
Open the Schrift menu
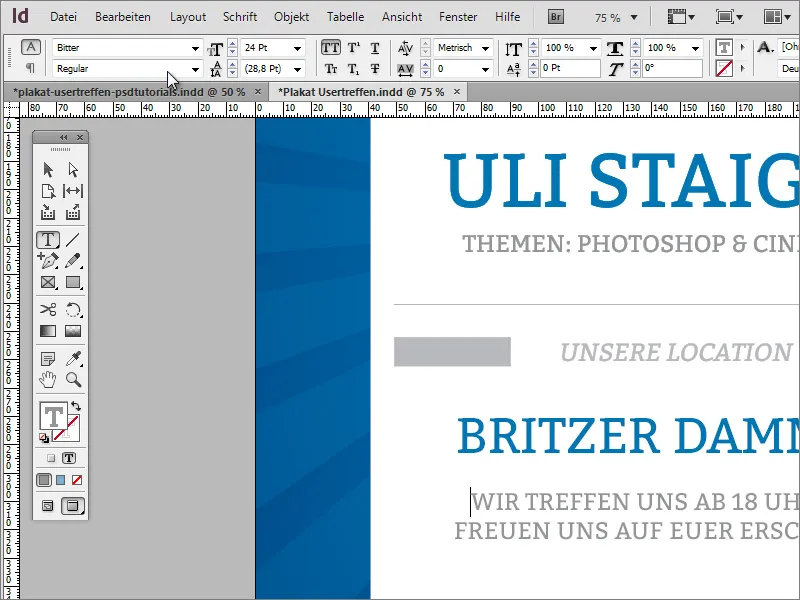(x=240, y=17)
